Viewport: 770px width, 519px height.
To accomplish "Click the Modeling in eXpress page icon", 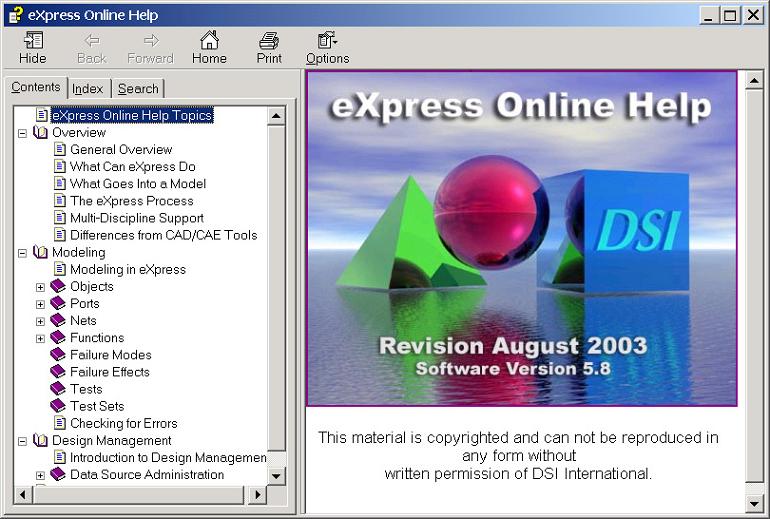I will (x=59, y=269).
